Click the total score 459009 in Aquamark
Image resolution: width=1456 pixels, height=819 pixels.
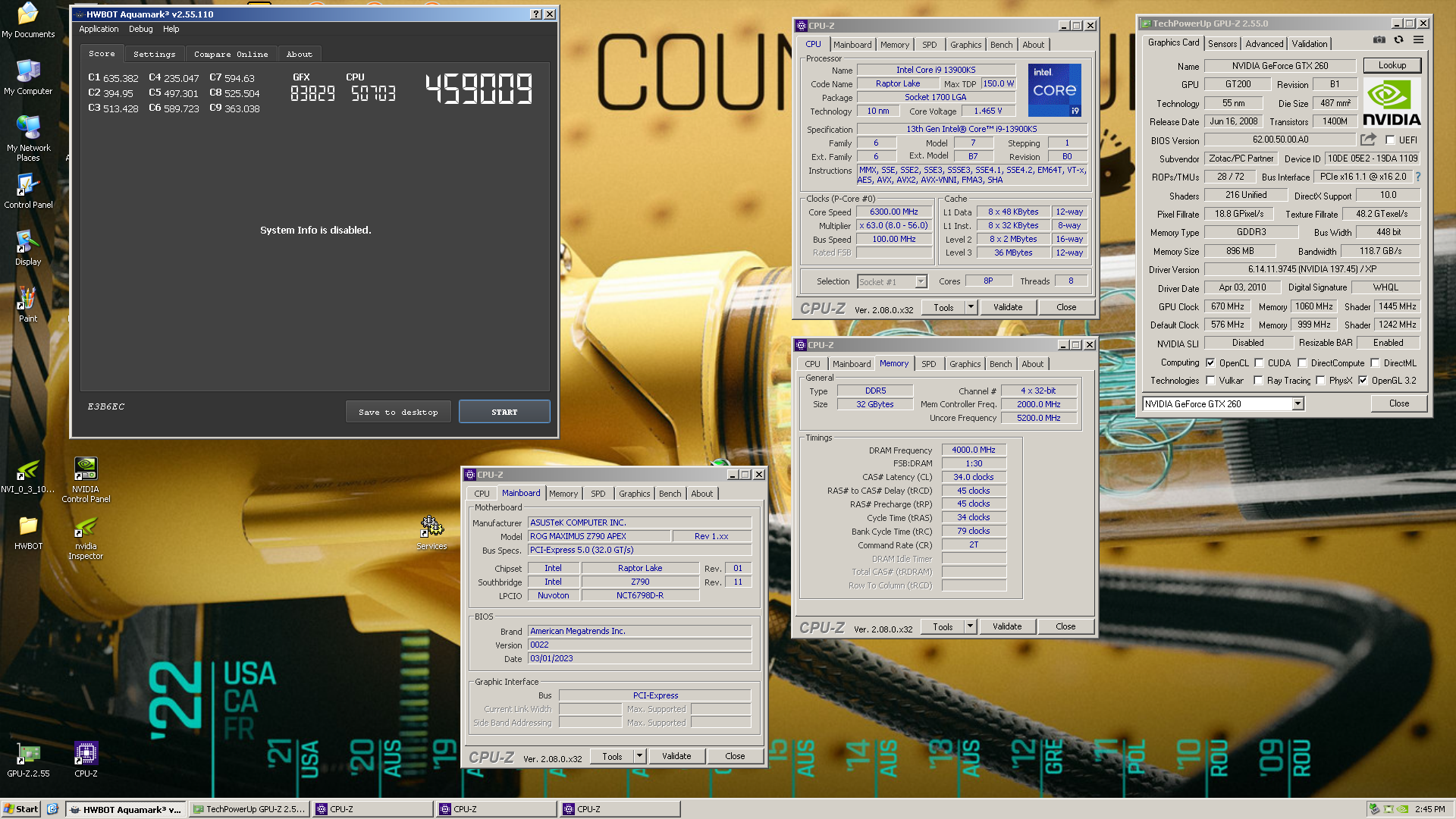[479, 89]
